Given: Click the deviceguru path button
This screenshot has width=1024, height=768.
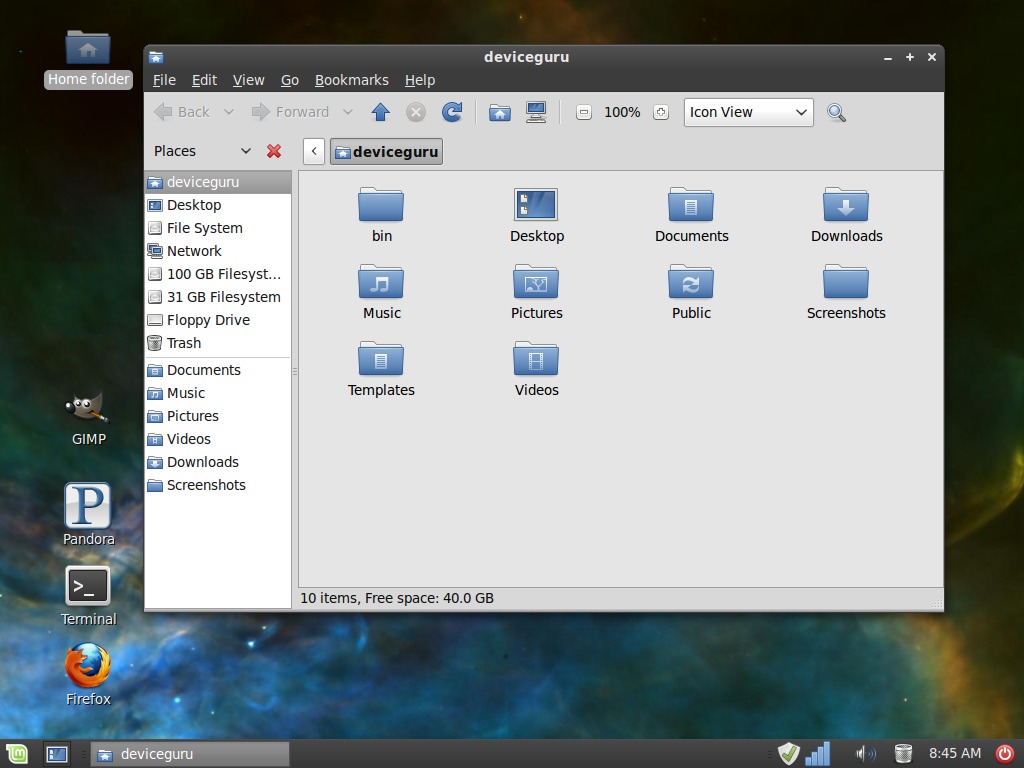Looking at the screenshot, I should (x=386, y=151).
